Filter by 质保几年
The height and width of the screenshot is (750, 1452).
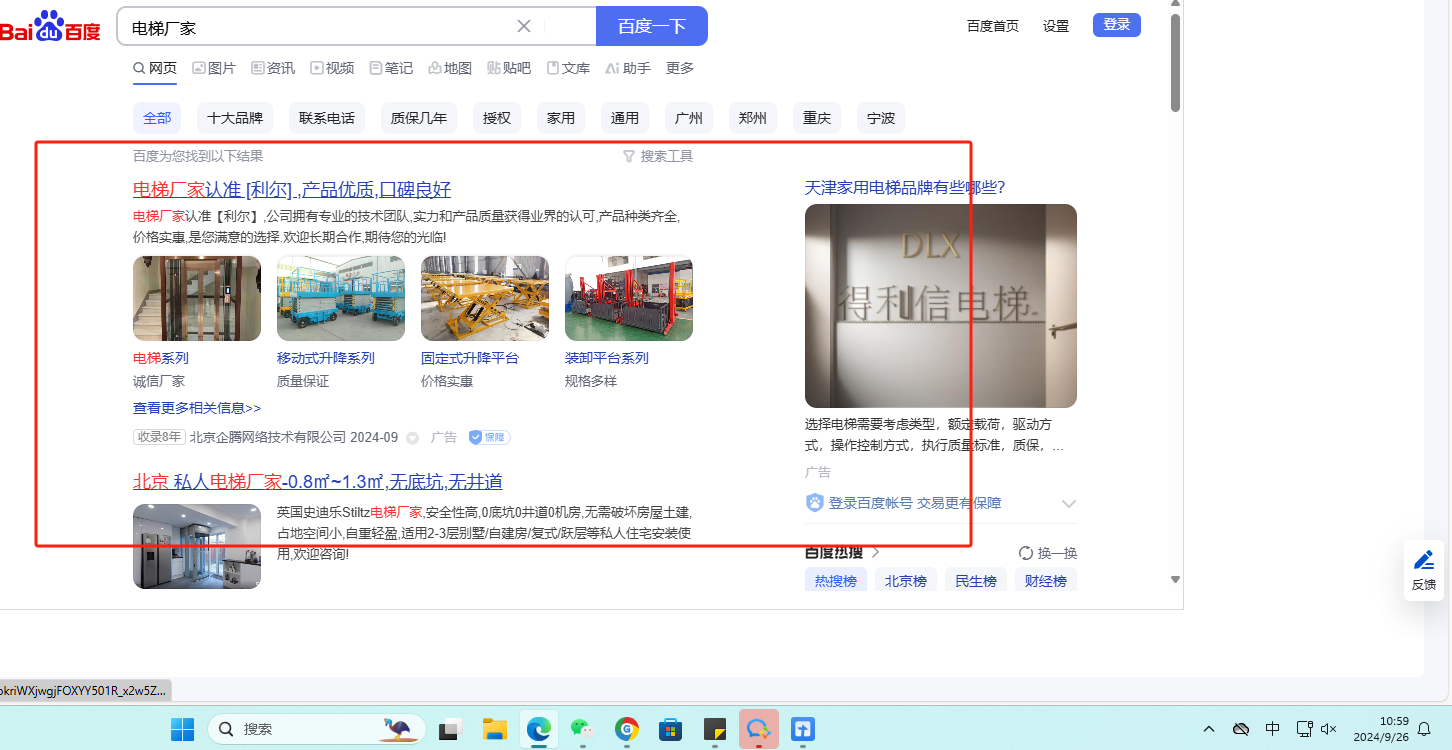point(419,118)
